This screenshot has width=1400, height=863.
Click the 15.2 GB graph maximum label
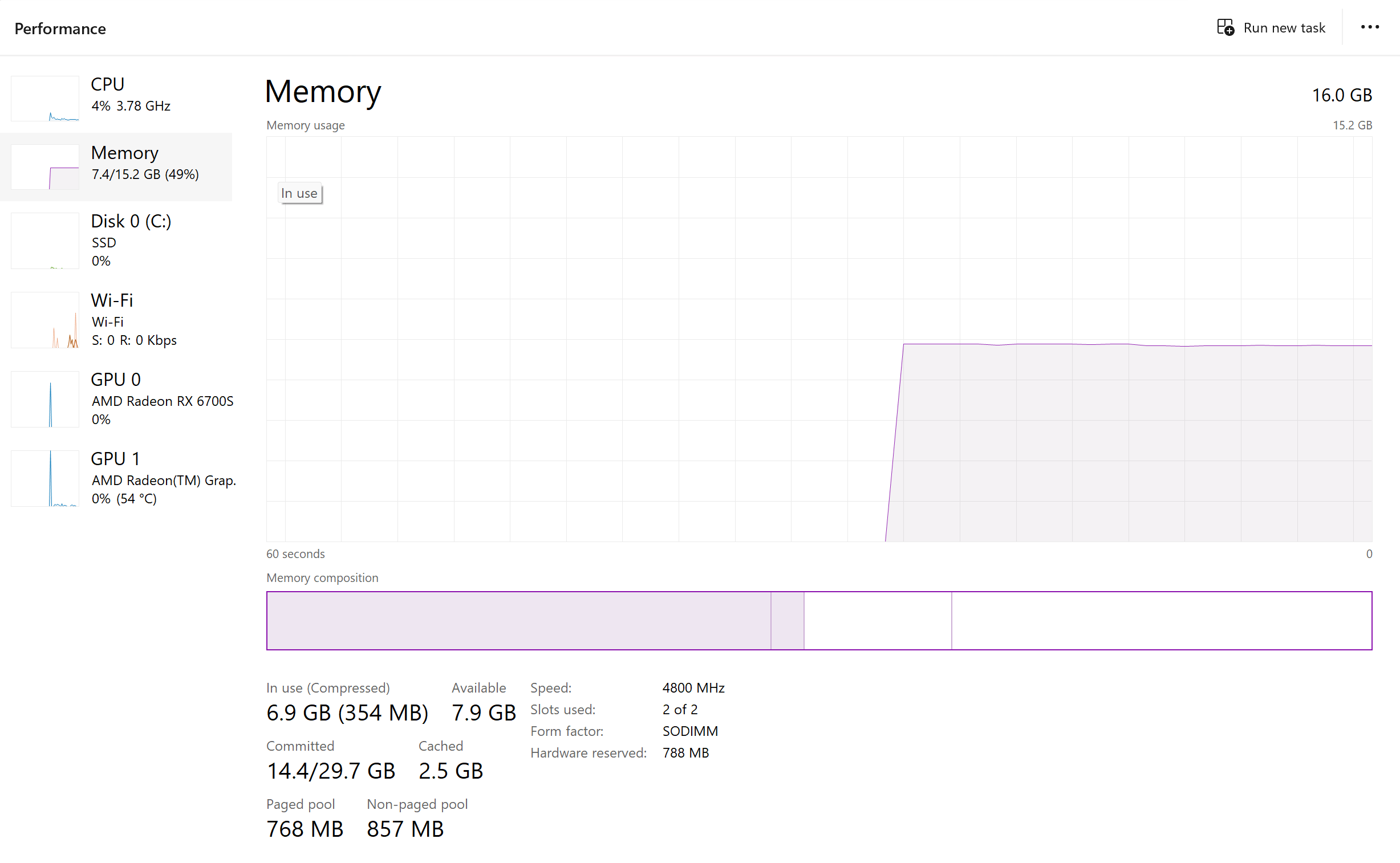pos(1352,125)
